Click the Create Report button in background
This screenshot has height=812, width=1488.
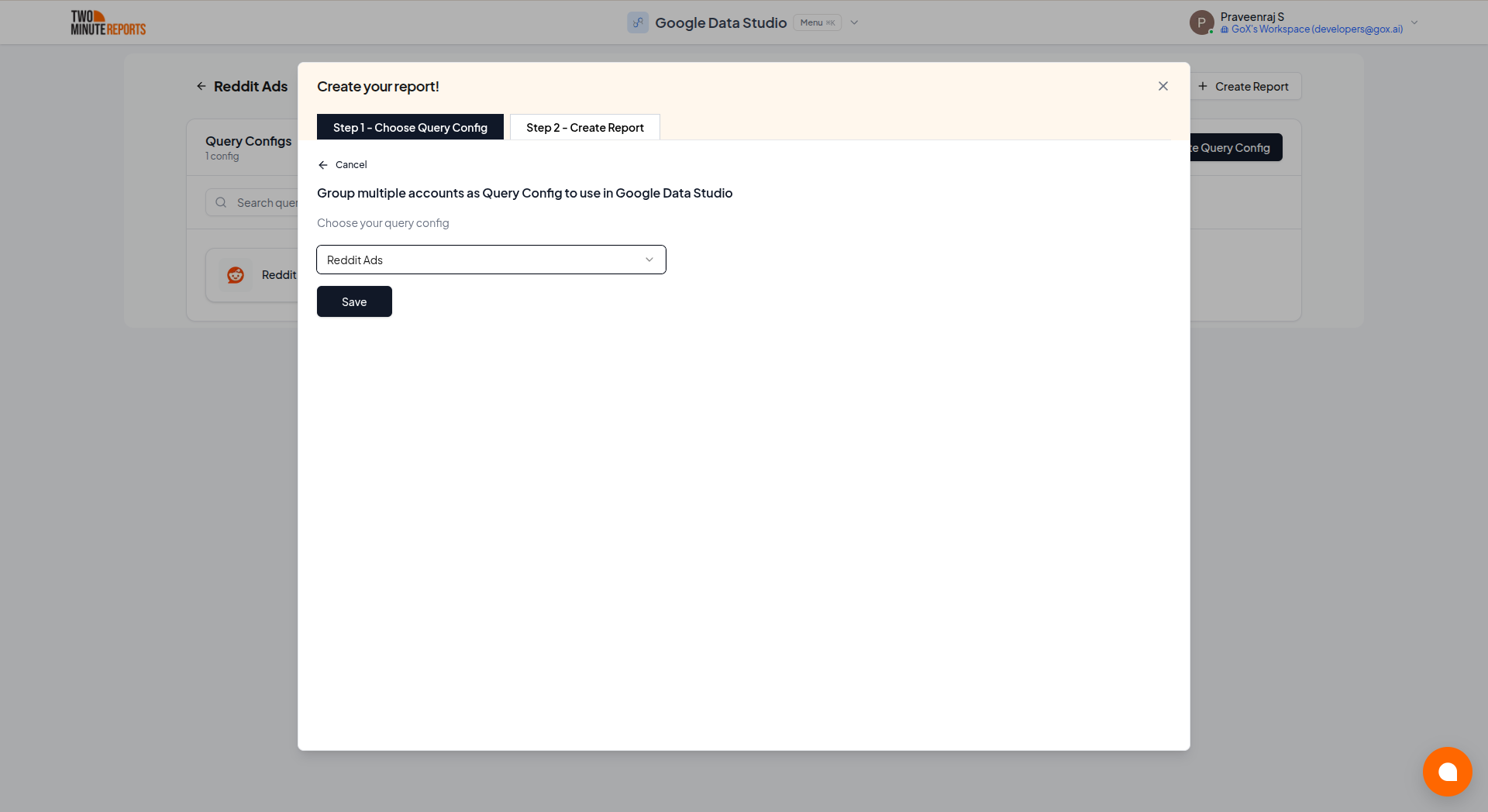coord(1246,86)
